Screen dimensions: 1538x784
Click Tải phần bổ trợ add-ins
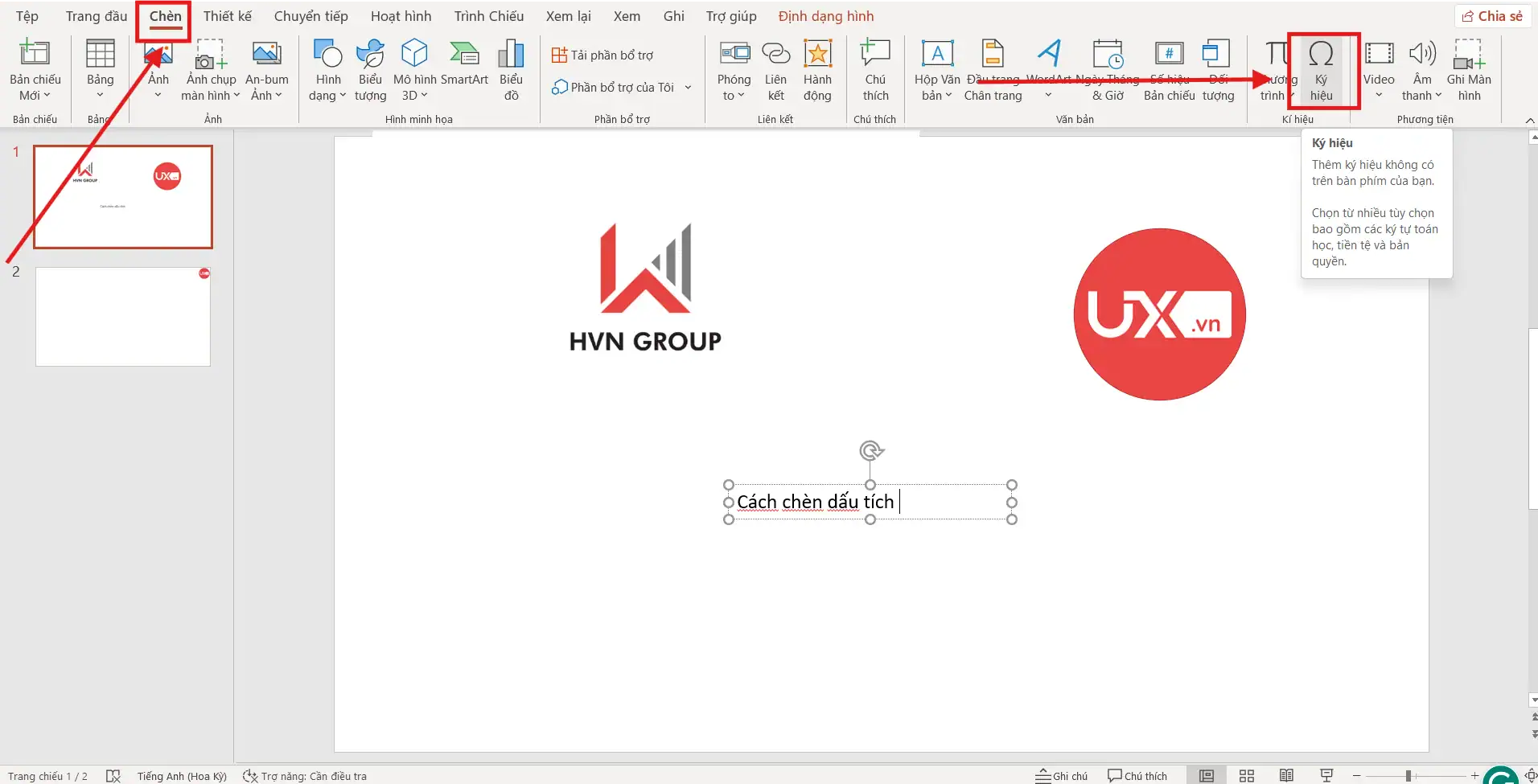602,55
